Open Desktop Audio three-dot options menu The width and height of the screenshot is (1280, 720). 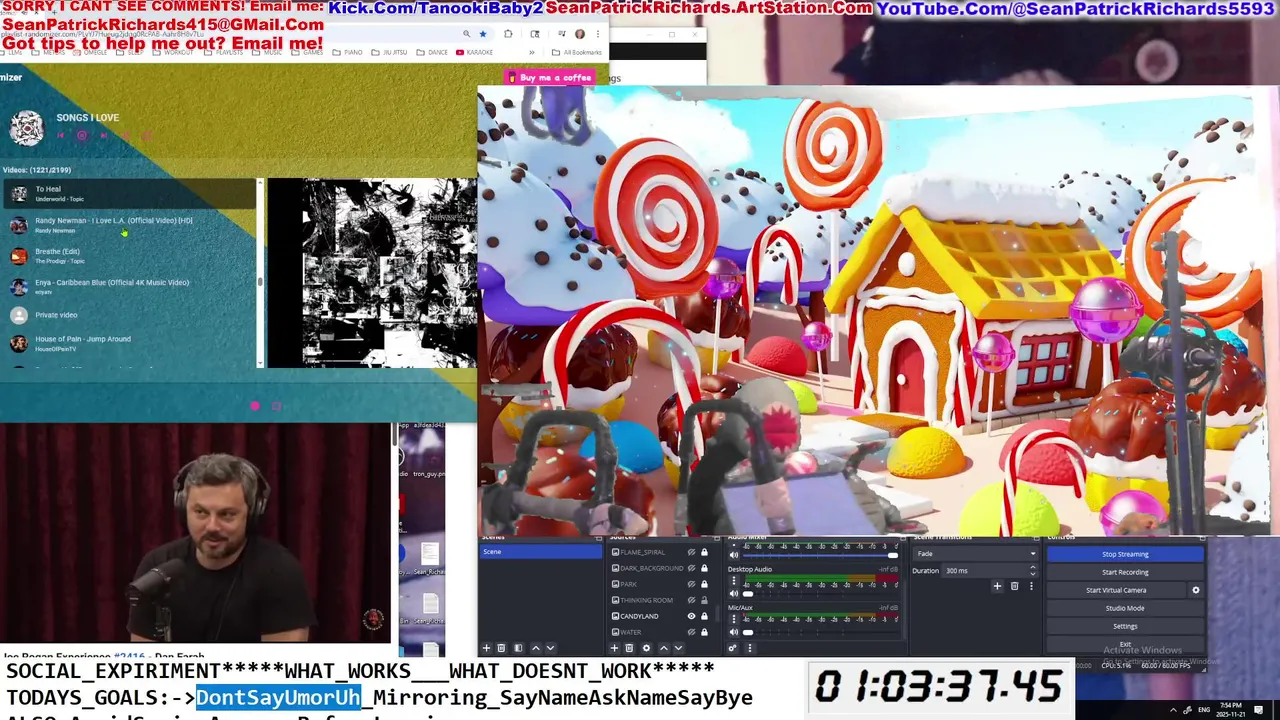733,580
